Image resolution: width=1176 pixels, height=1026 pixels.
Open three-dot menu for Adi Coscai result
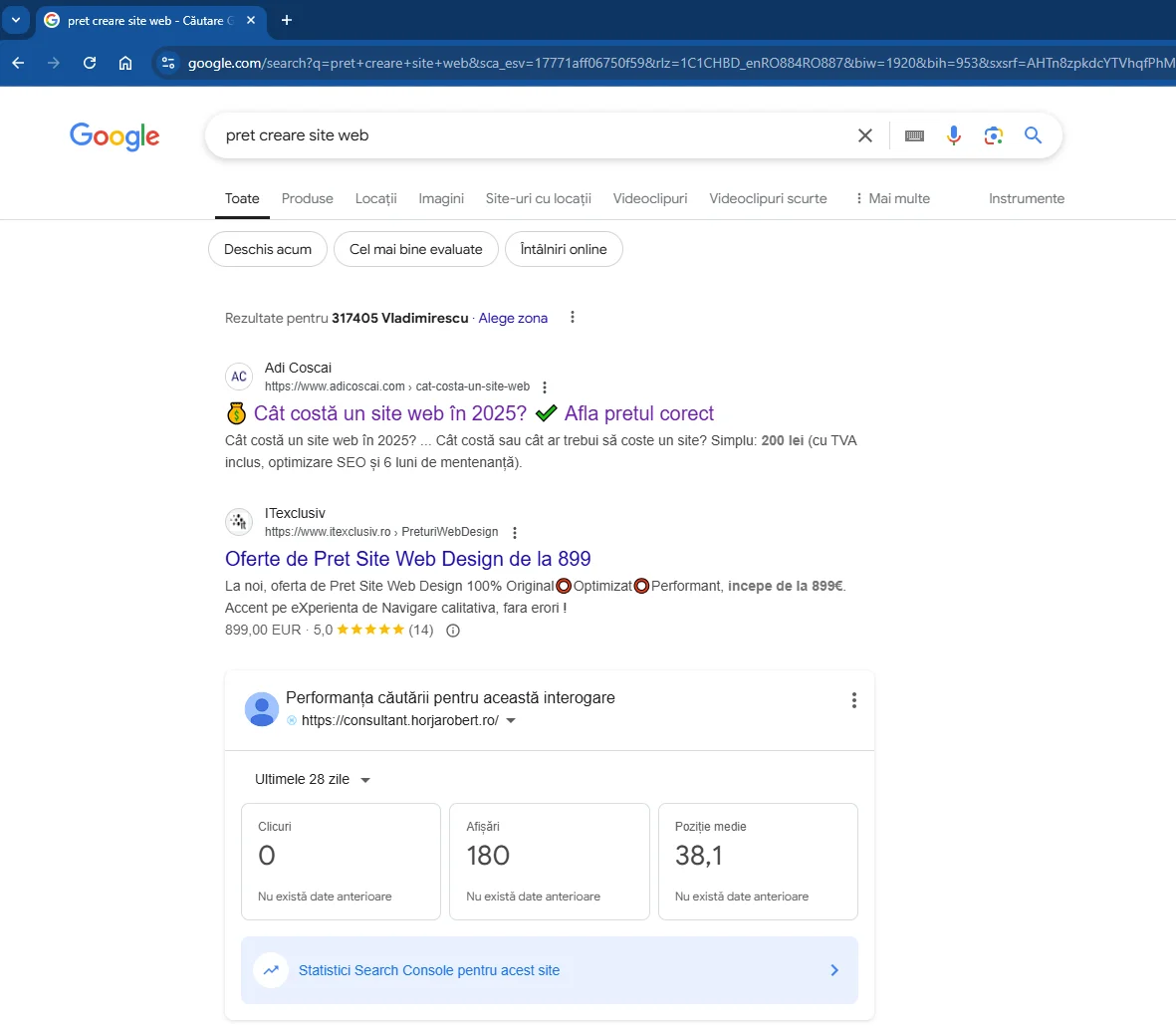545,387
